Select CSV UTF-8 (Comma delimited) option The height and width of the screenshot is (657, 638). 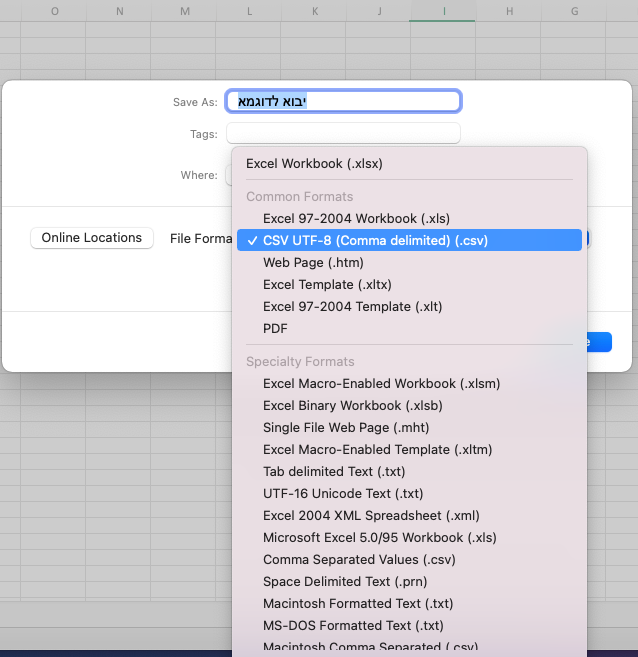409,240
